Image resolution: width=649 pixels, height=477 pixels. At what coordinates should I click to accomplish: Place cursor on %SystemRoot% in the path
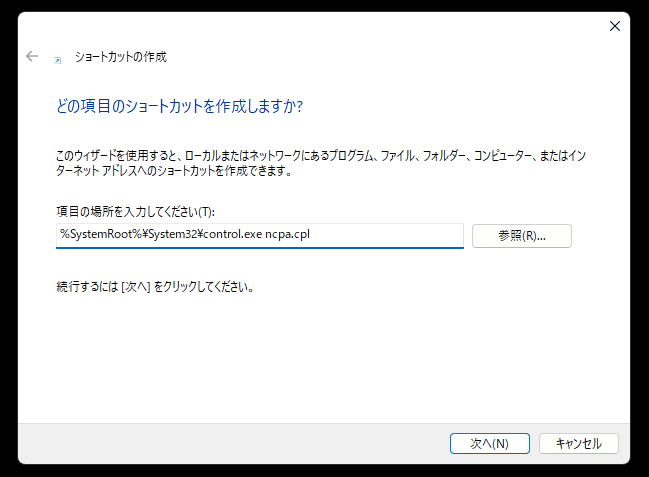(92, 235)
